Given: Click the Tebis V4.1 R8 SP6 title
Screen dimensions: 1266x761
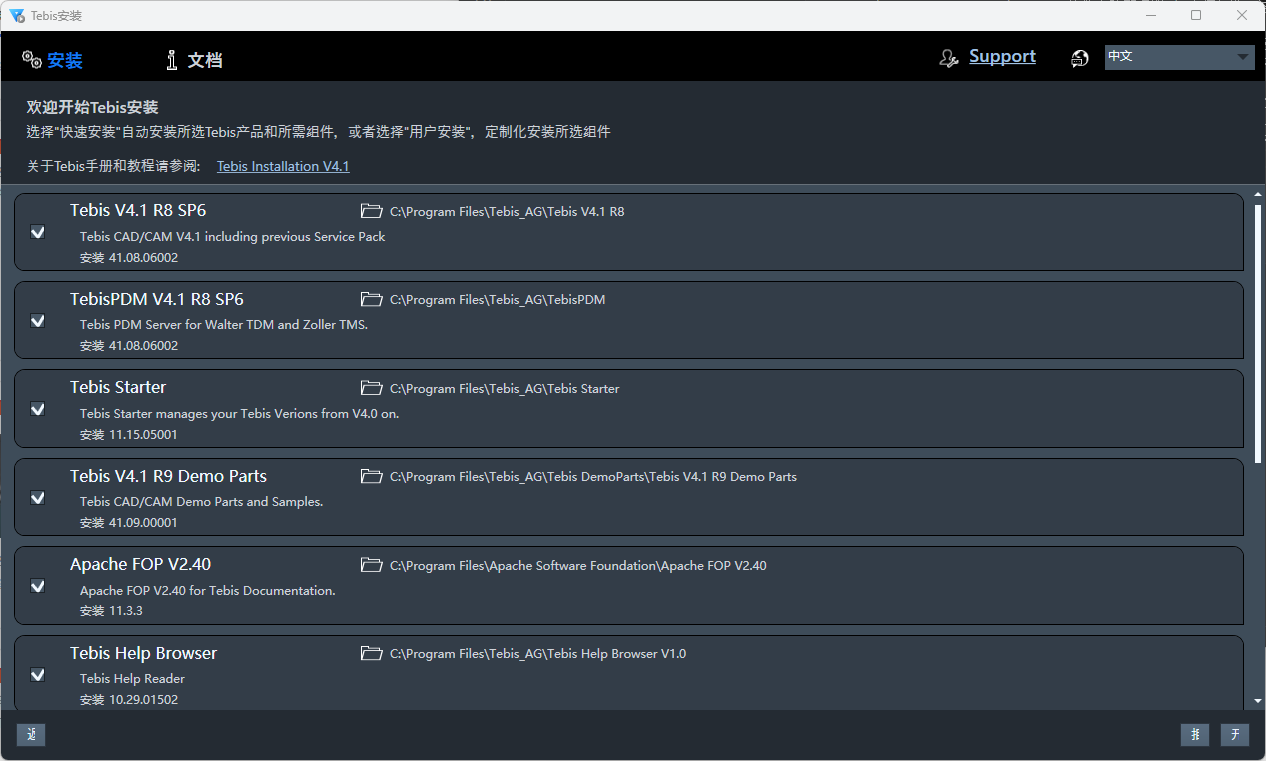Looking at the screenshot, I should pos(138,210).
